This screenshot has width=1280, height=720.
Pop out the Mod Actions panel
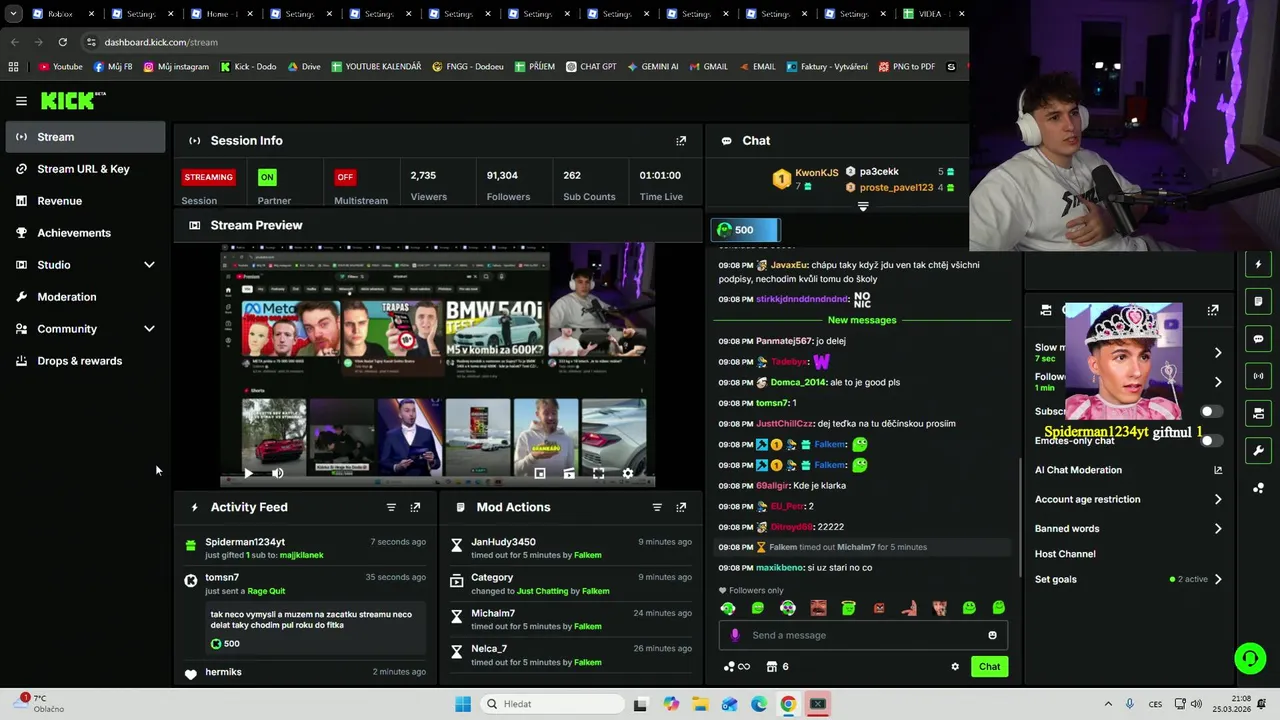click(x=681, y=507)
